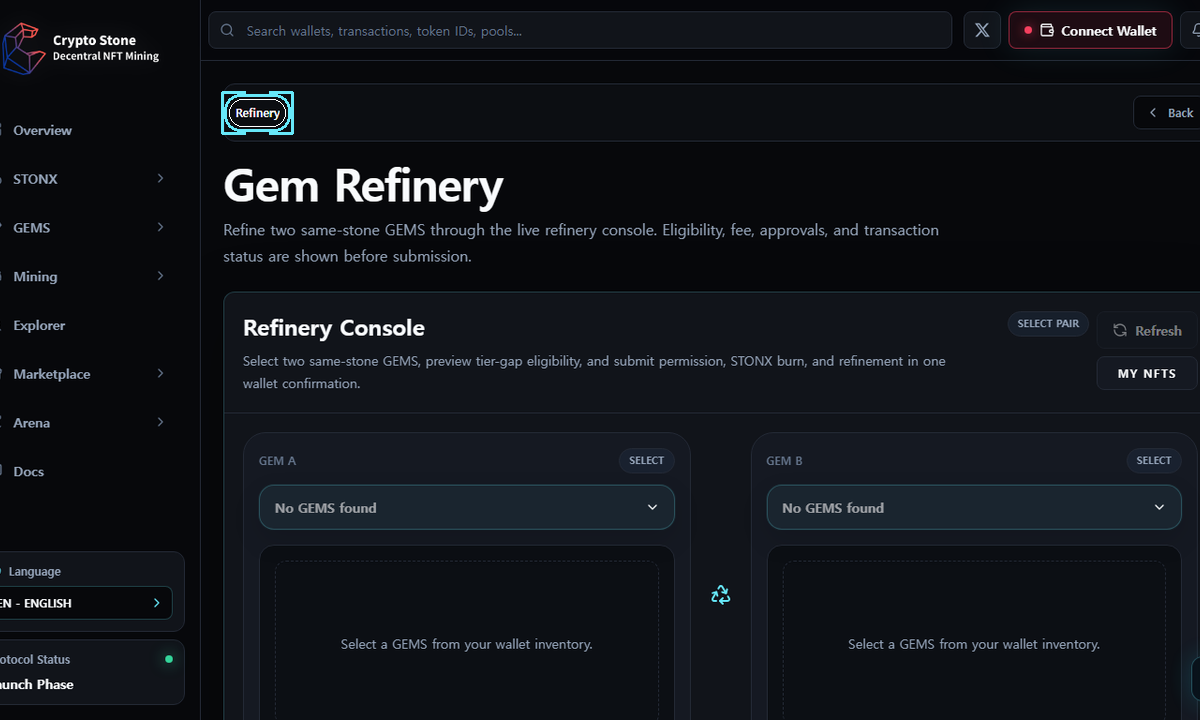
Task: Open the X (Twitter) link icon
Action: (982, 31)
